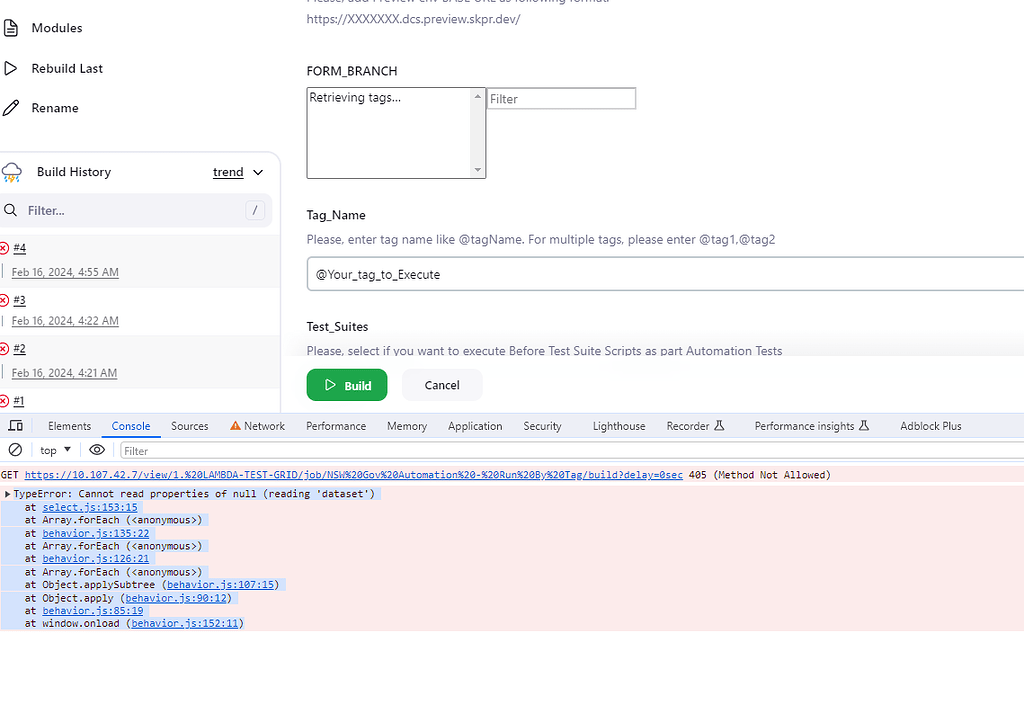Open build #3 from Build History

pos(19,299)
